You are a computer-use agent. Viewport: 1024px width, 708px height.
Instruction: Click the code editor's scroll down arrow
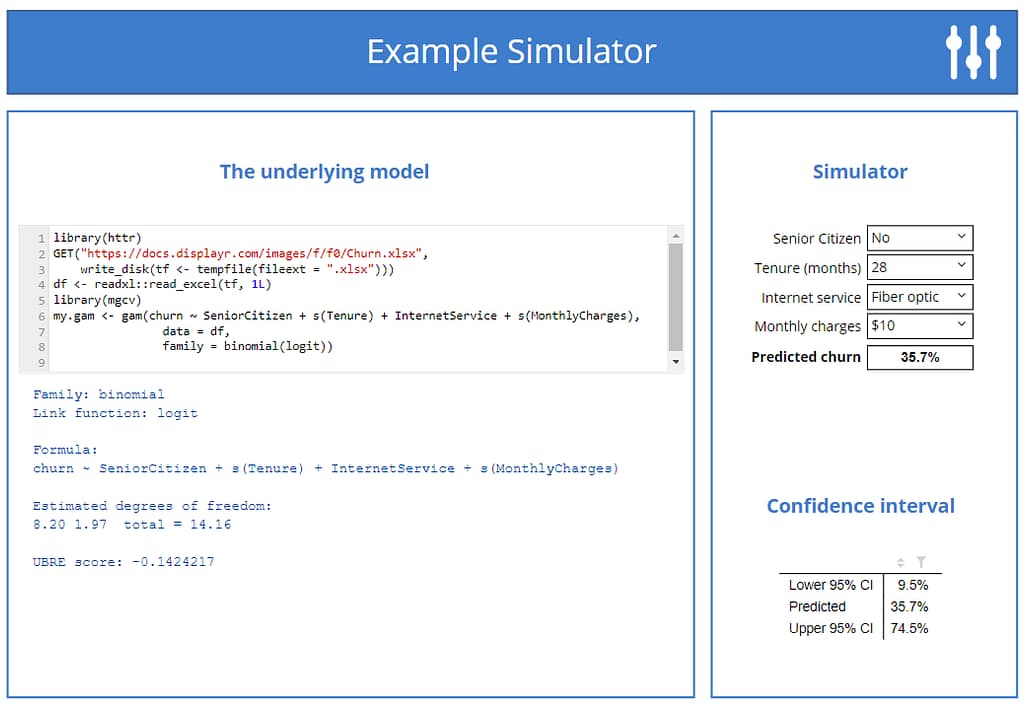(x=676, y=361)
